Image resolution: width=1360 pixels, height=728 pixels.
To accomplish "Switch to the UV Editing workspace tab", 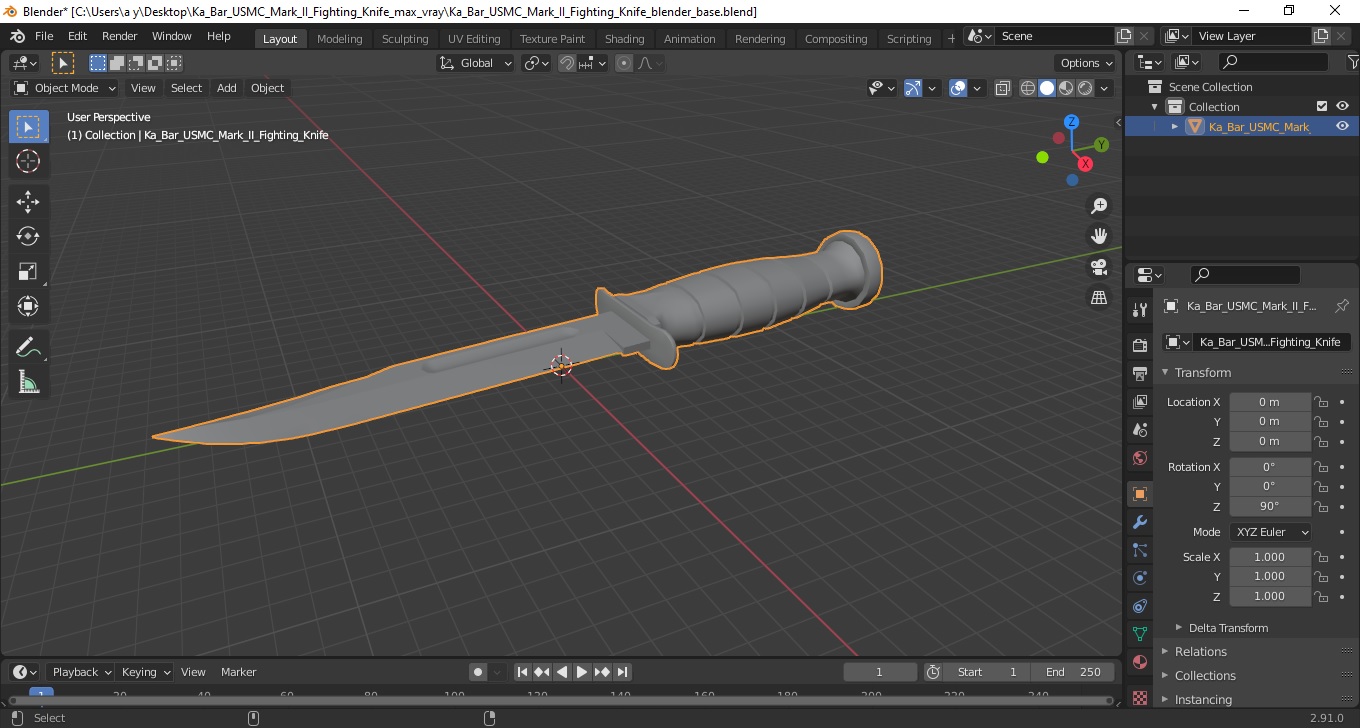I will [x=474, y=39].
